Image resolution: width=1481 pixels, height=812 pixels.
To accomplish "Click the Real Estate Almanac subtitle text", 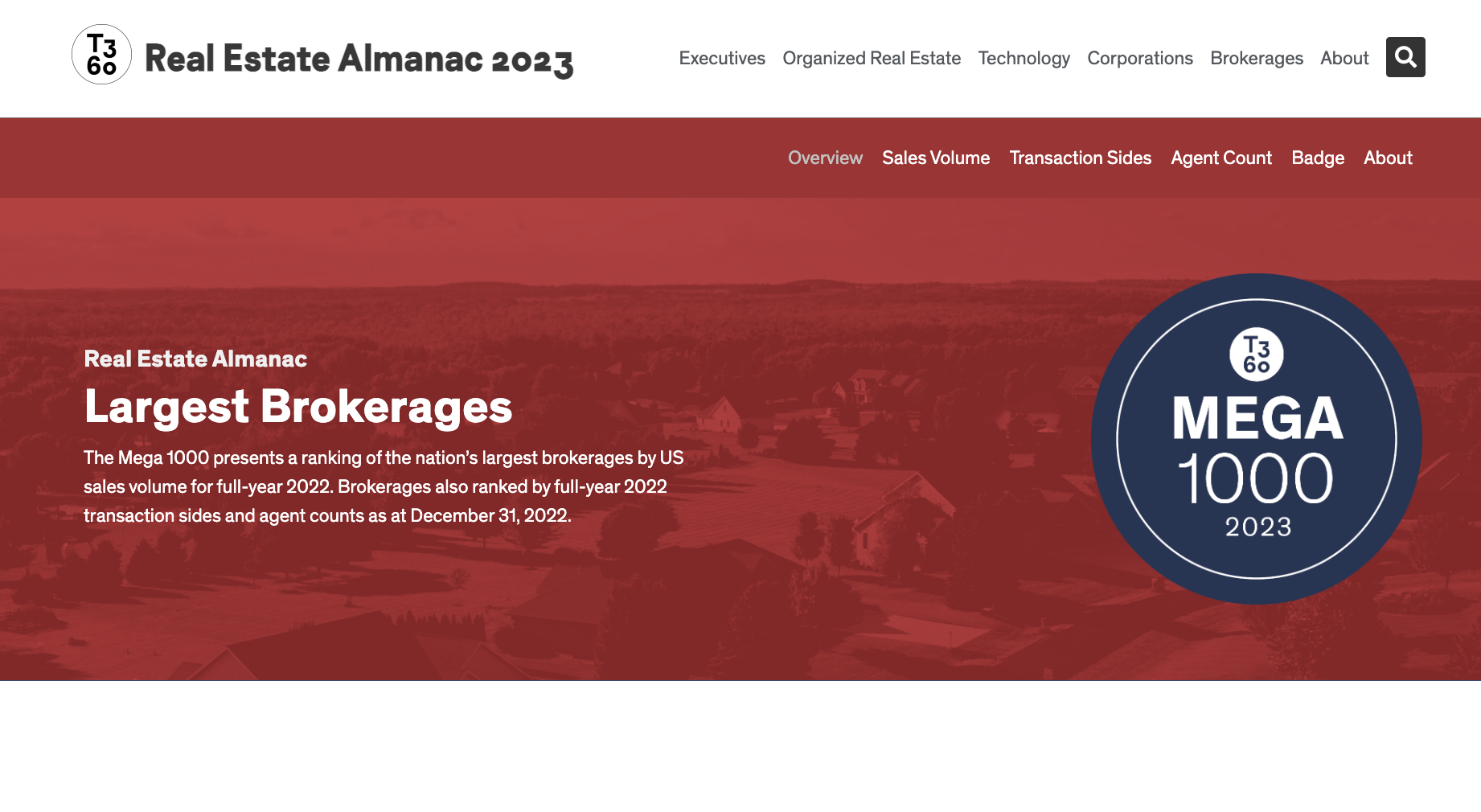I will point(195,359).
